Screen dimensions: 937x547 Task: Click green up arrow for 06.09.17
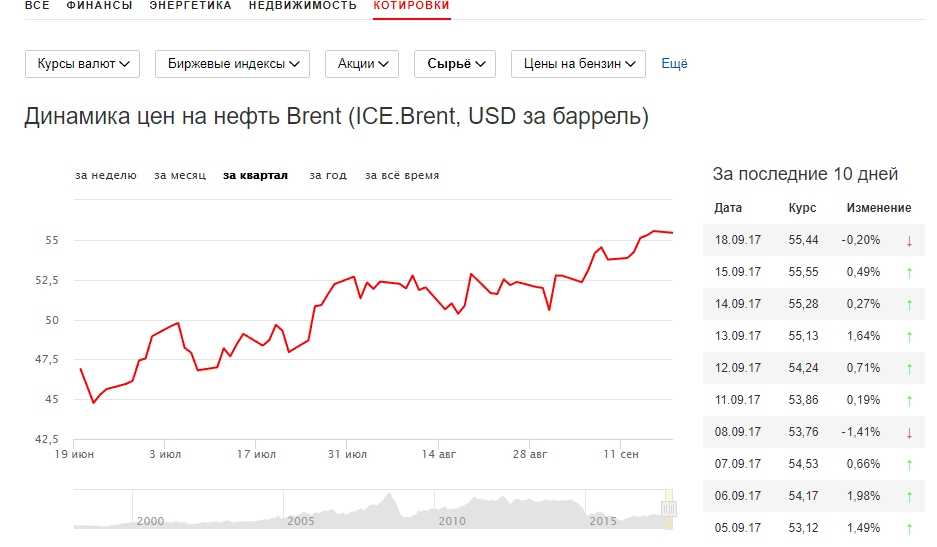pyautogui.click(x=909, y=496)
